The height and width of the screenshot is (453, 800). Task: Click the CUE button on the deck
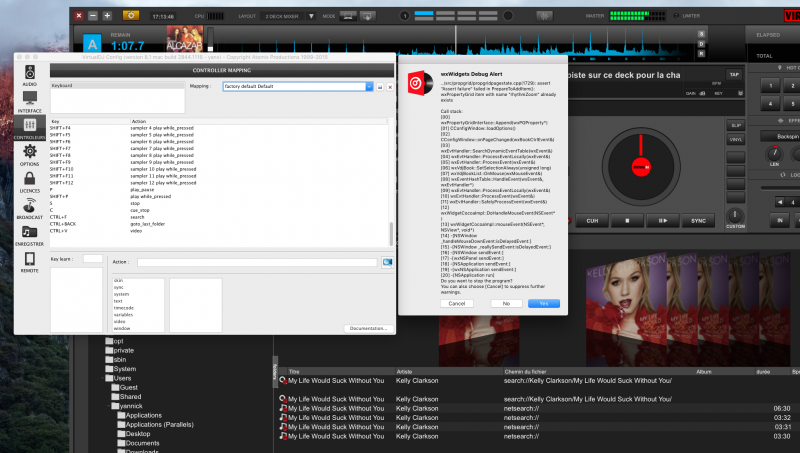coord(592,221)
